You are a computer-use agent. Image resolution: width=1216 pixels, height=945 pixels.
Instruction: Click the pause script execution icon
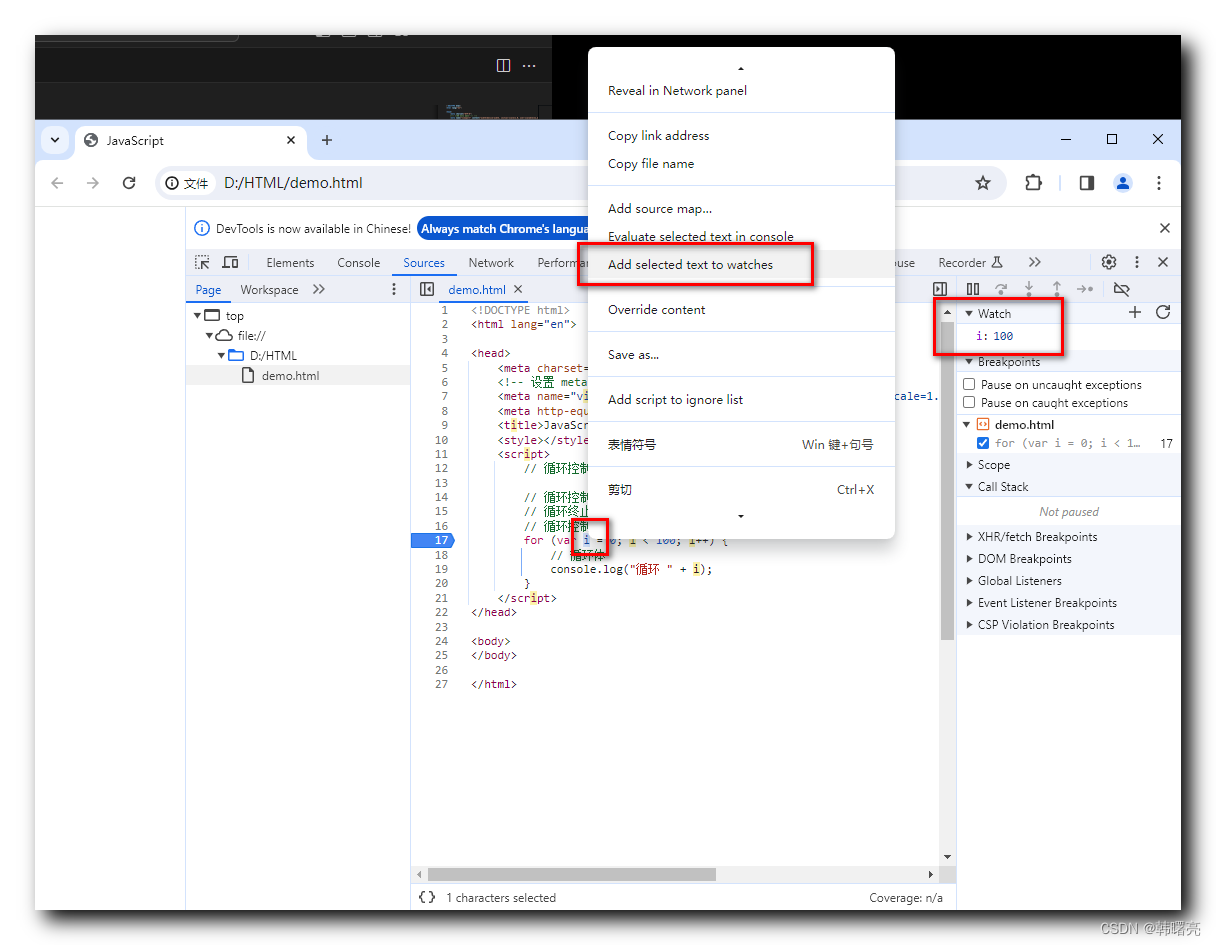pos(973,289)
